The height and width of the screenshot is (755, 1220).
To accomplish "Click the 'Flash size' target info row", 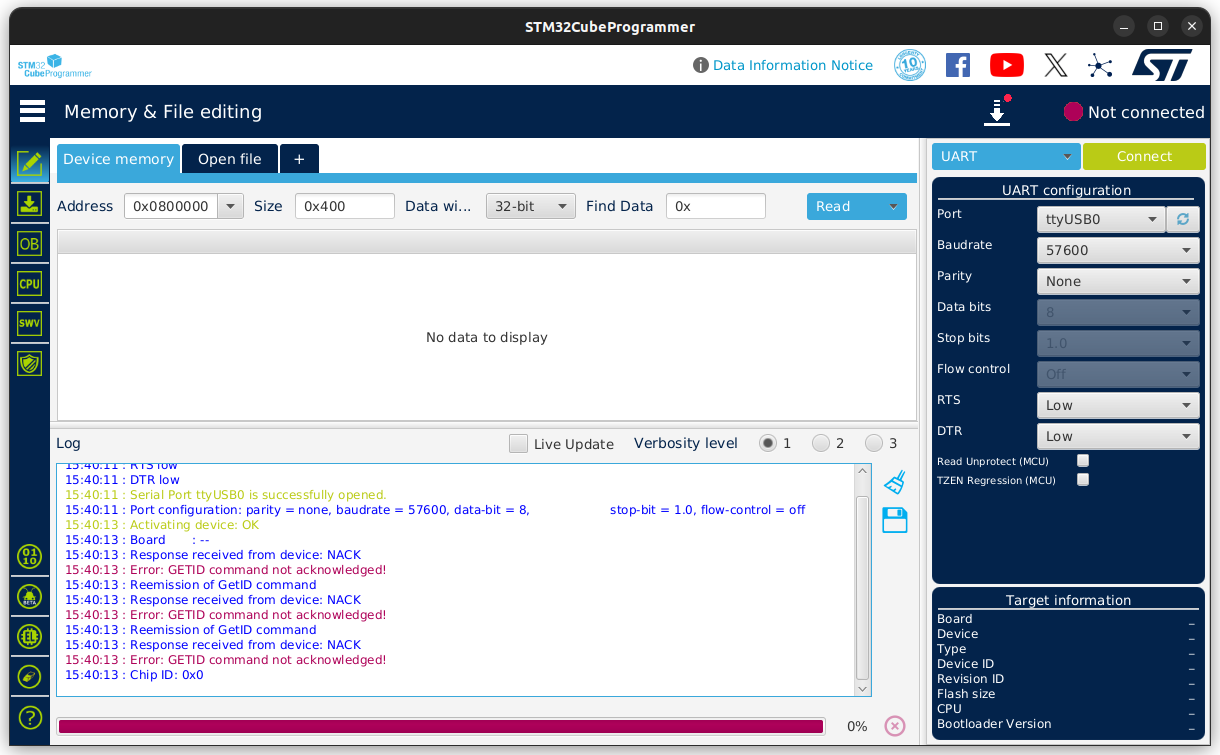I will point(1067,694).
